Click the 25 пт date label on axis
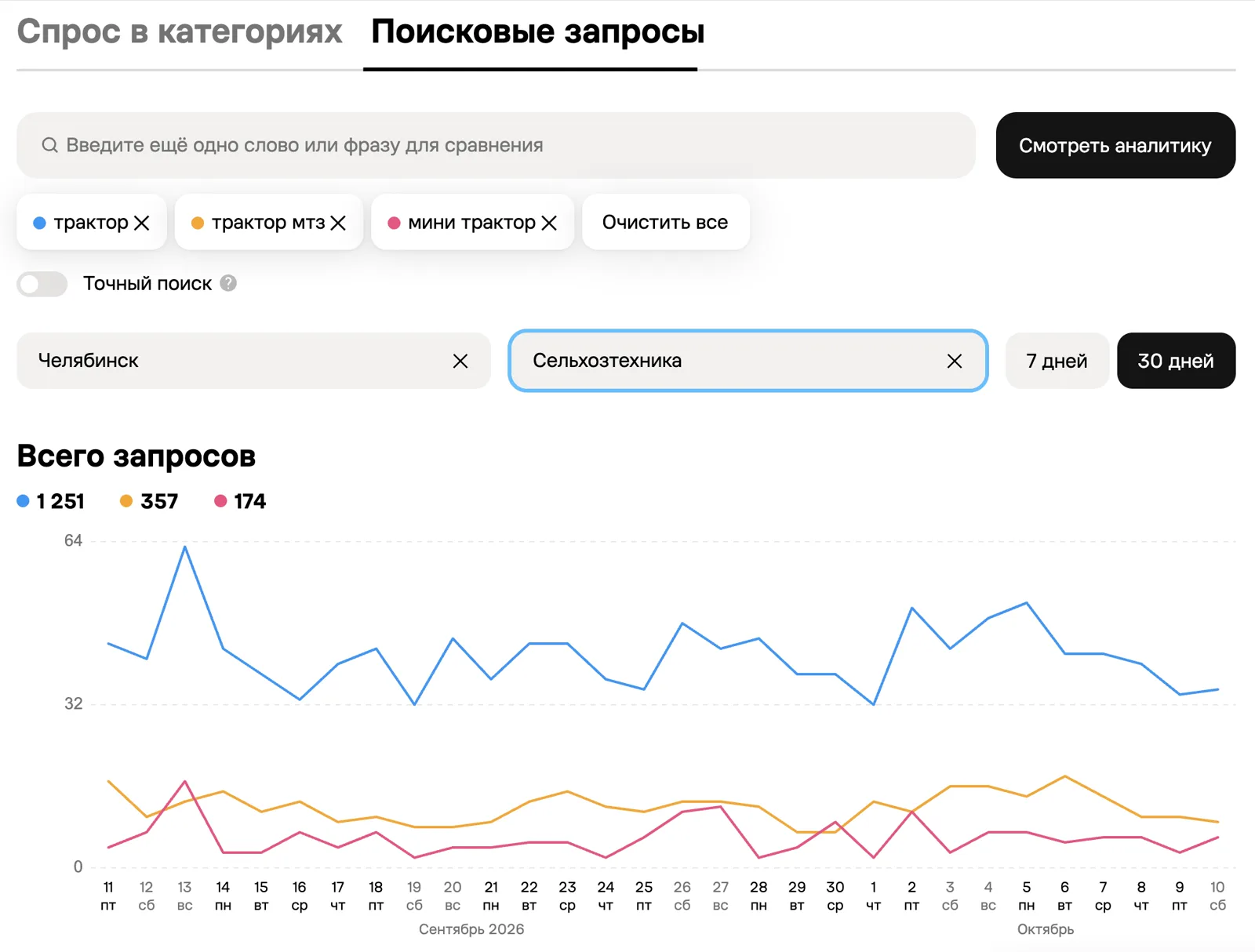This screenshot has height=952, width=1255. 644,896
